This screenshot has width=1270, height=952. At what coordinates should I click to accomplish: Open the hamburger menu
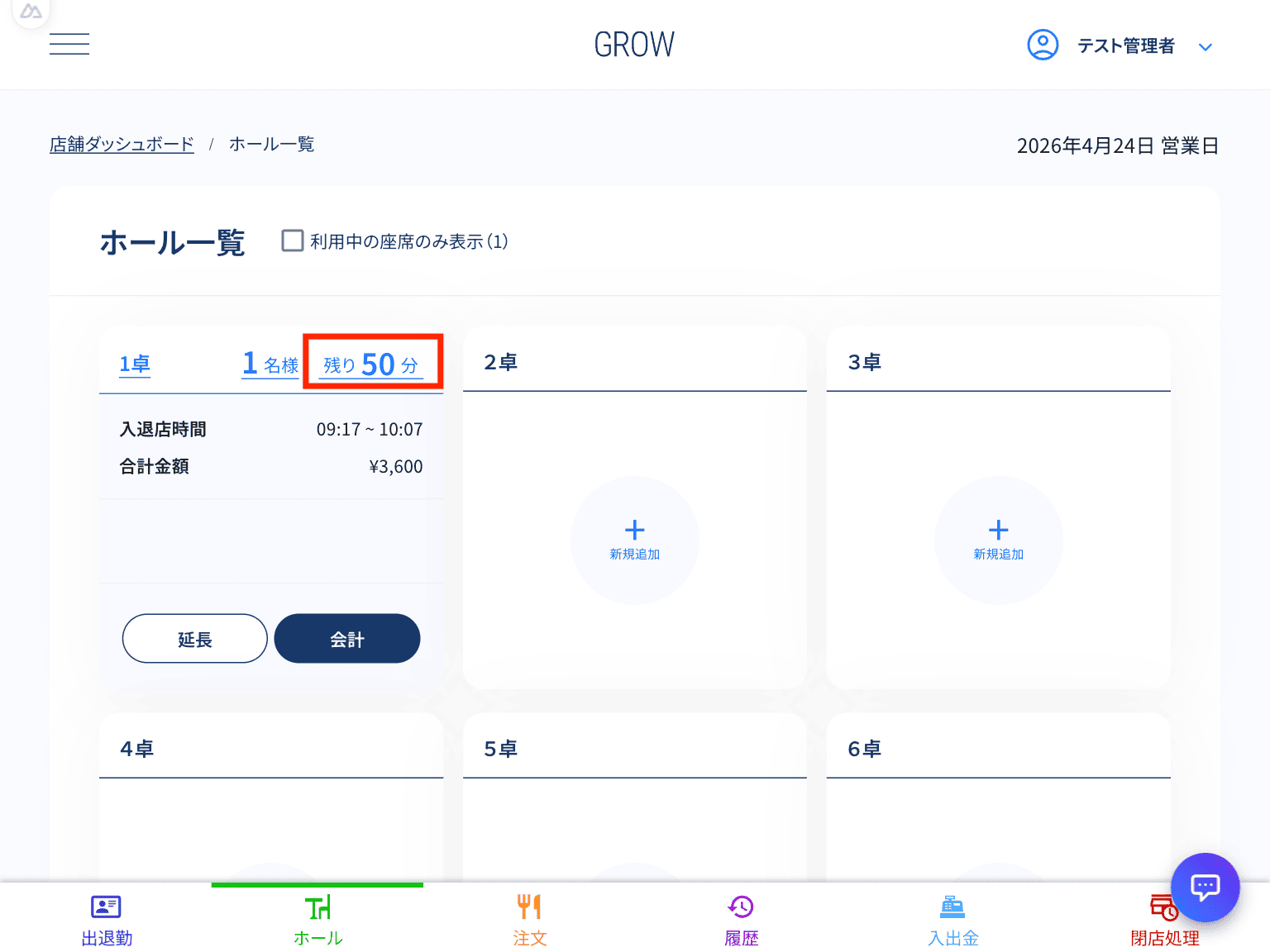tap(69, 45)
